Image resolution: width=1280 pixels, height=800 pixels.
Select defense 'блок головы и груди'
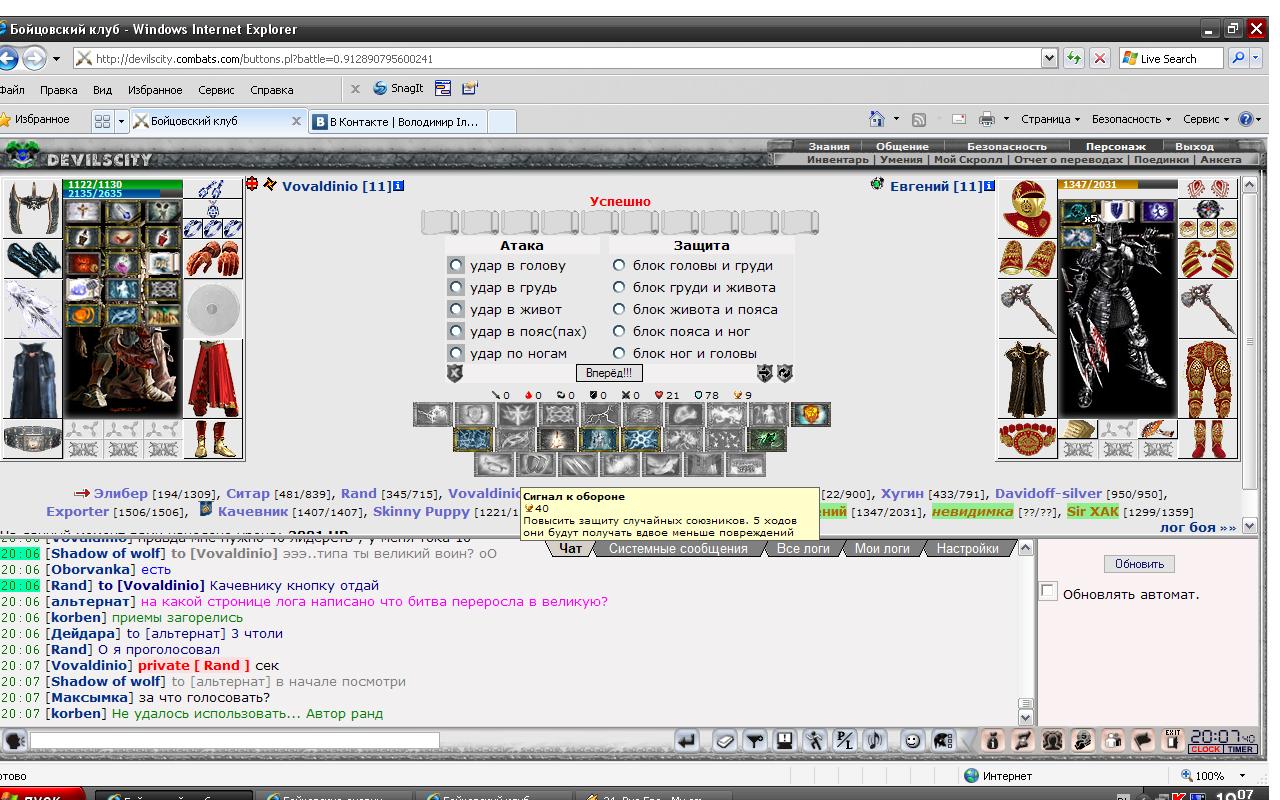click(619, 265)
